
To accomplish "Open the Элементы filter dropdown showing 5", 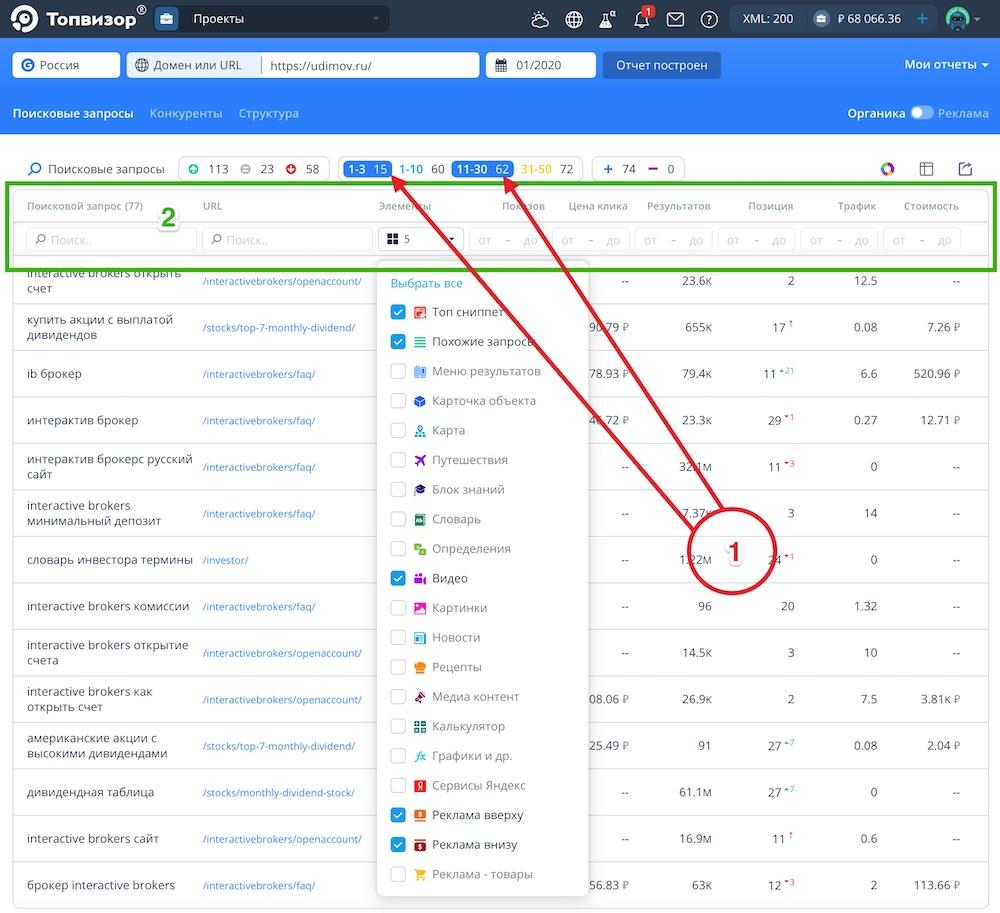I will point(421,240).
